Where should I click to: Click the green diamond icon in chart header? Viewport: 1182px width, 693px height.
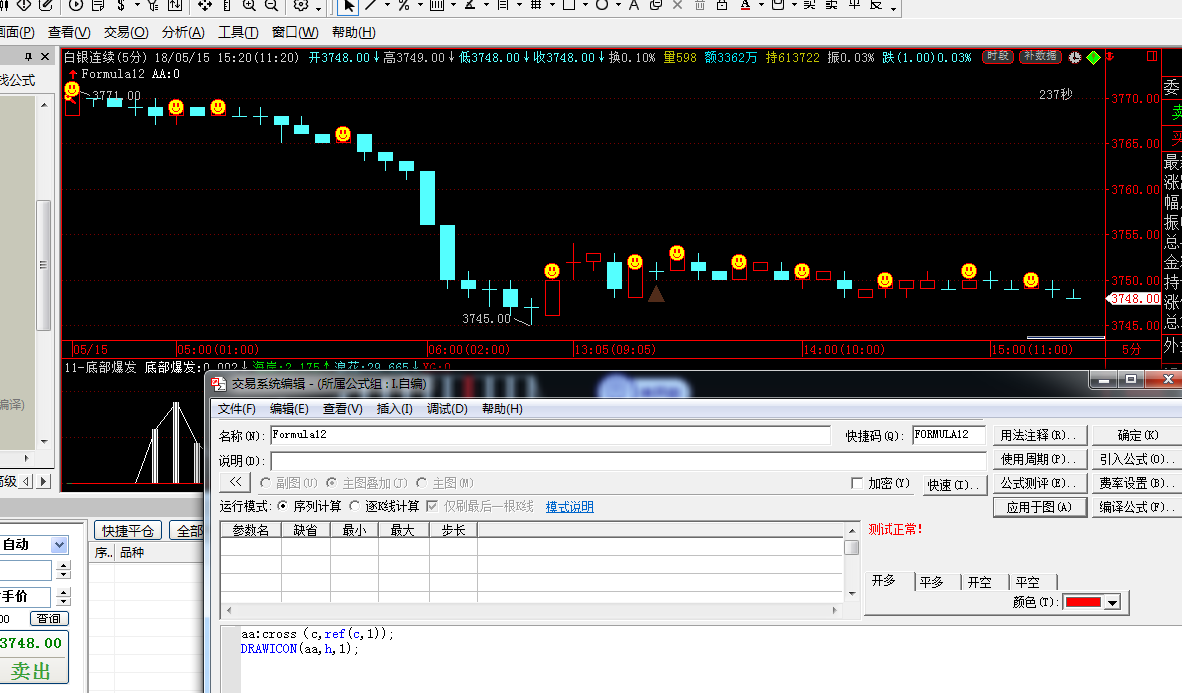pos(1093,58)
